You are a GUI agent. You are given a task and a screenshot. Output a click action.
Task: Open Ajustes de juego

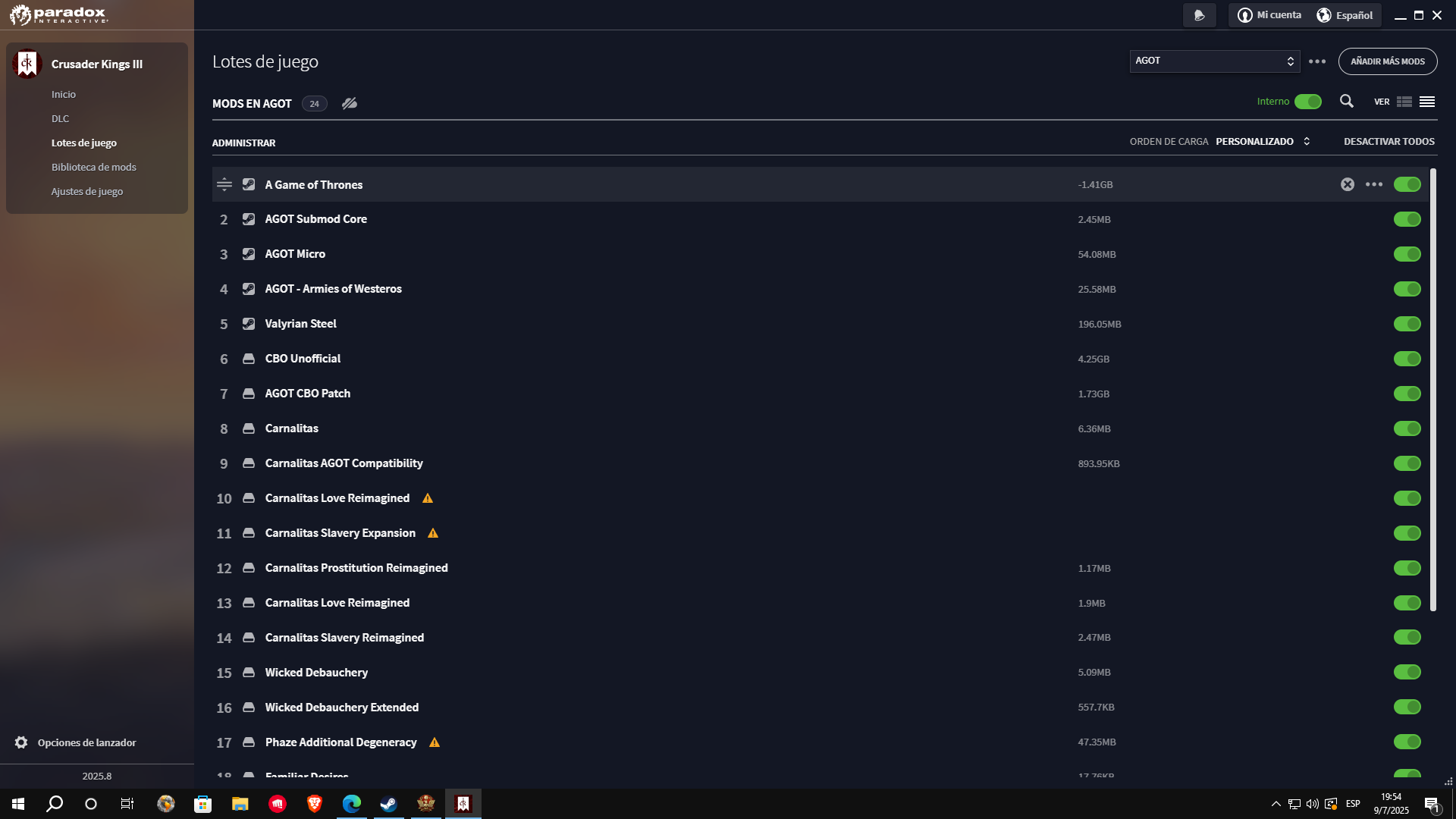point(87,192)
